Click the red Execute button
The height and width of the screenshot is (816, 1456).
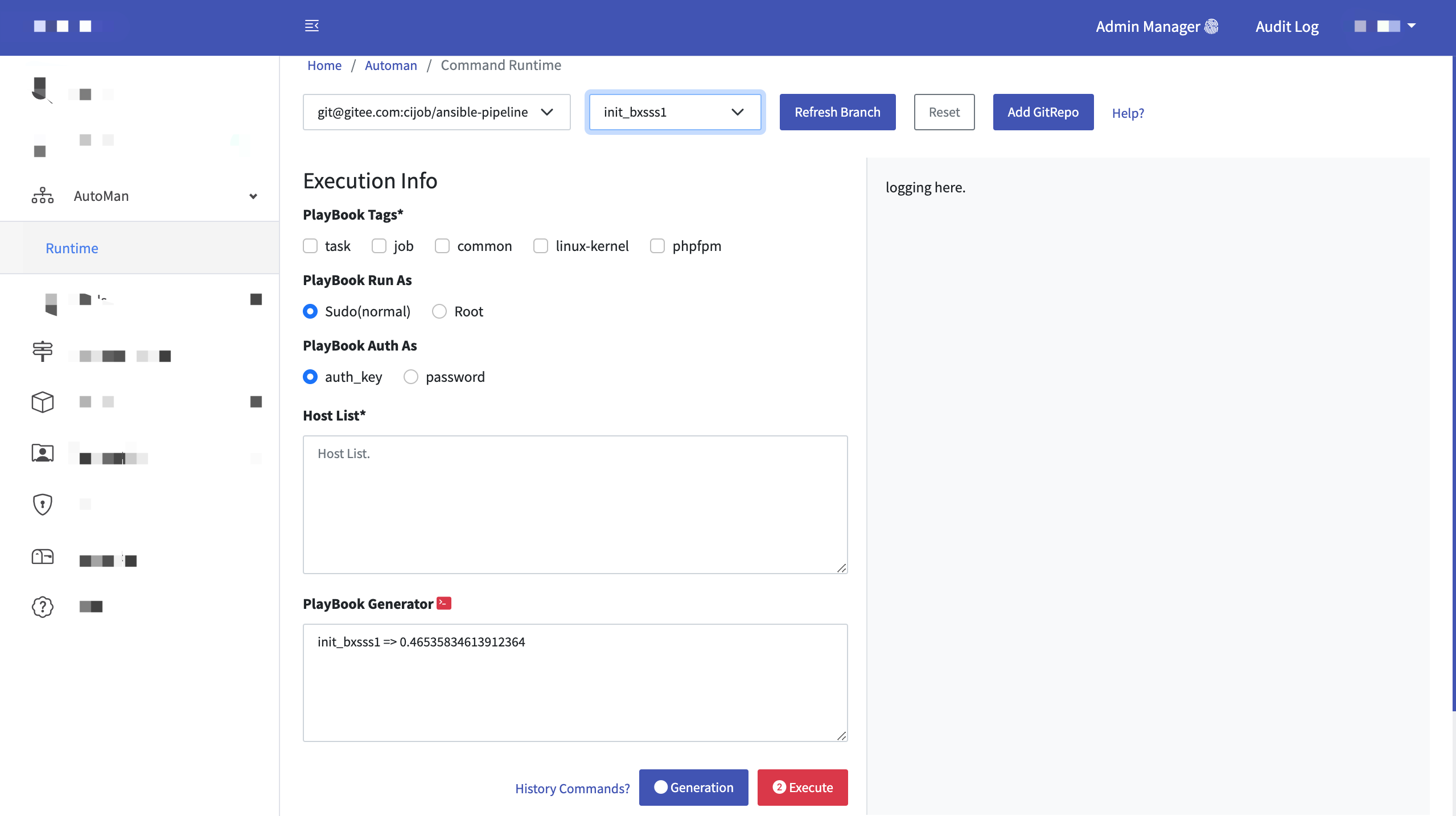803,788
